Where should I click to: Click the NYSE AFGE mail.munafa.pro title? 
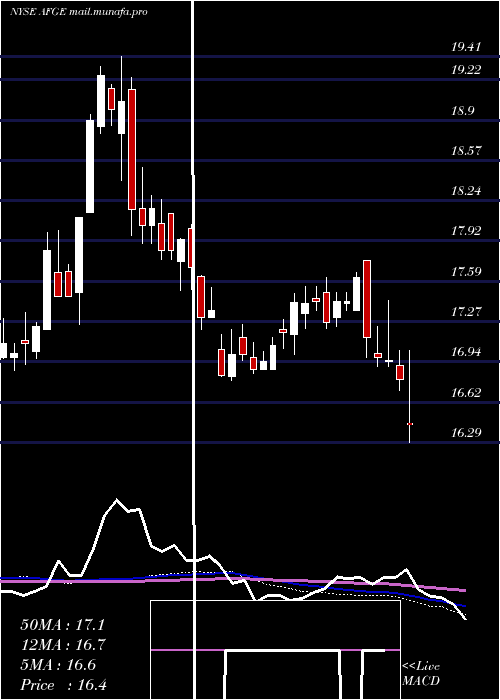pos(79,12)
